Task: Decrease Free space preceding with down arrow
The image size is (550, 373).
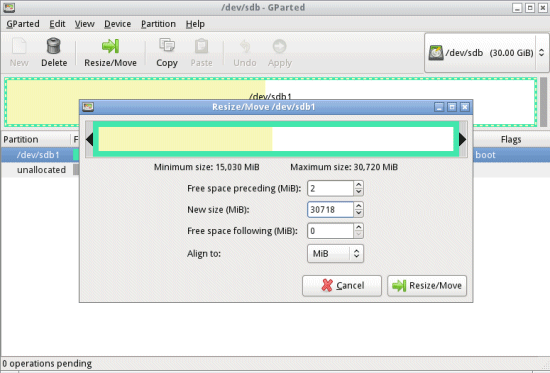Action: (358, 192)
